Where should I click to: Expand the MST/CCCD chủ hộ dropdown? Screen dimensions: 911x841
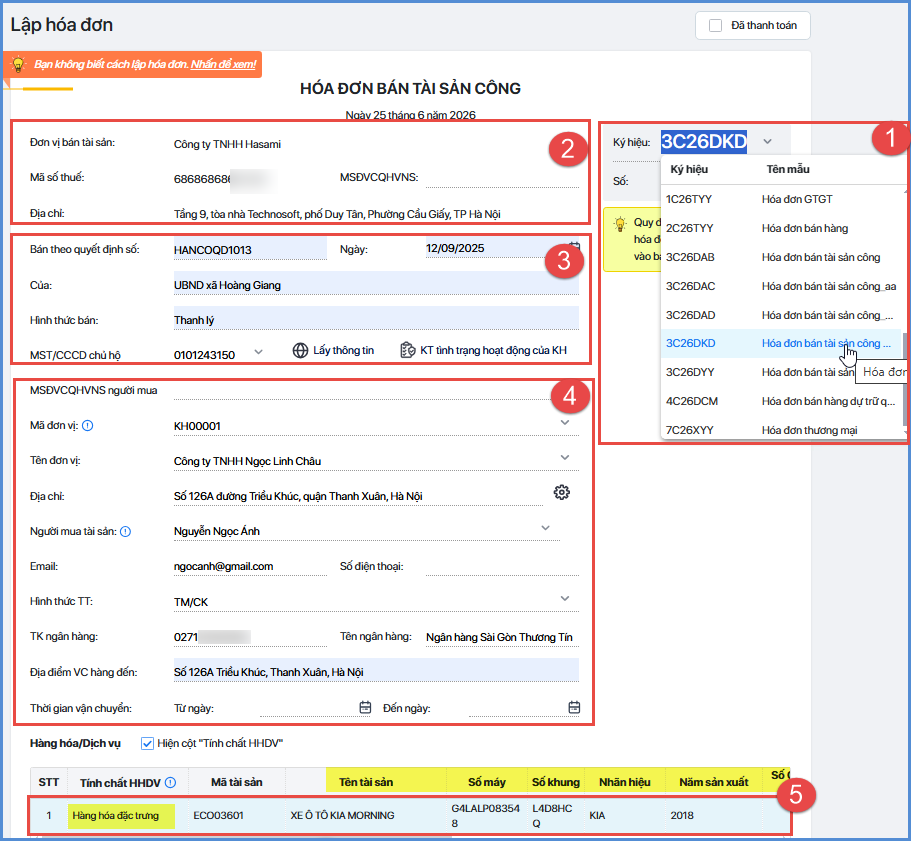(259, 352)
